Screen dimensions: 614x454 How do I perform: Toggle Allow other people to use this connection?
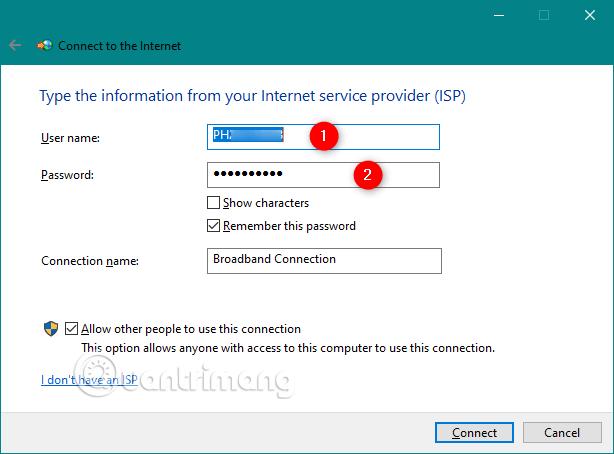72,328
